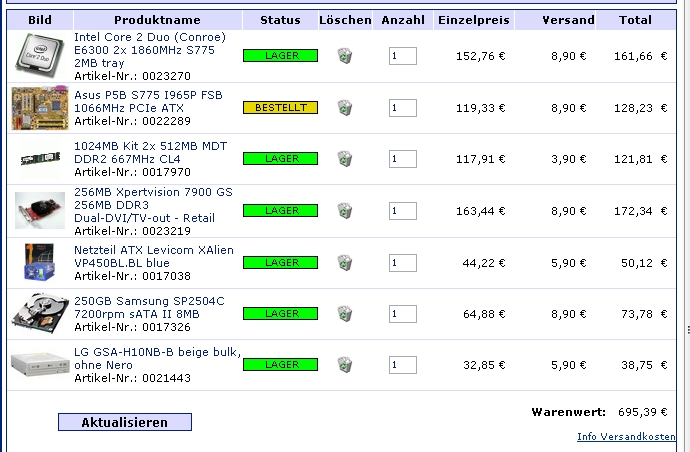
Task: Open Samsung hard drive thumbnail
Action: 40,314
